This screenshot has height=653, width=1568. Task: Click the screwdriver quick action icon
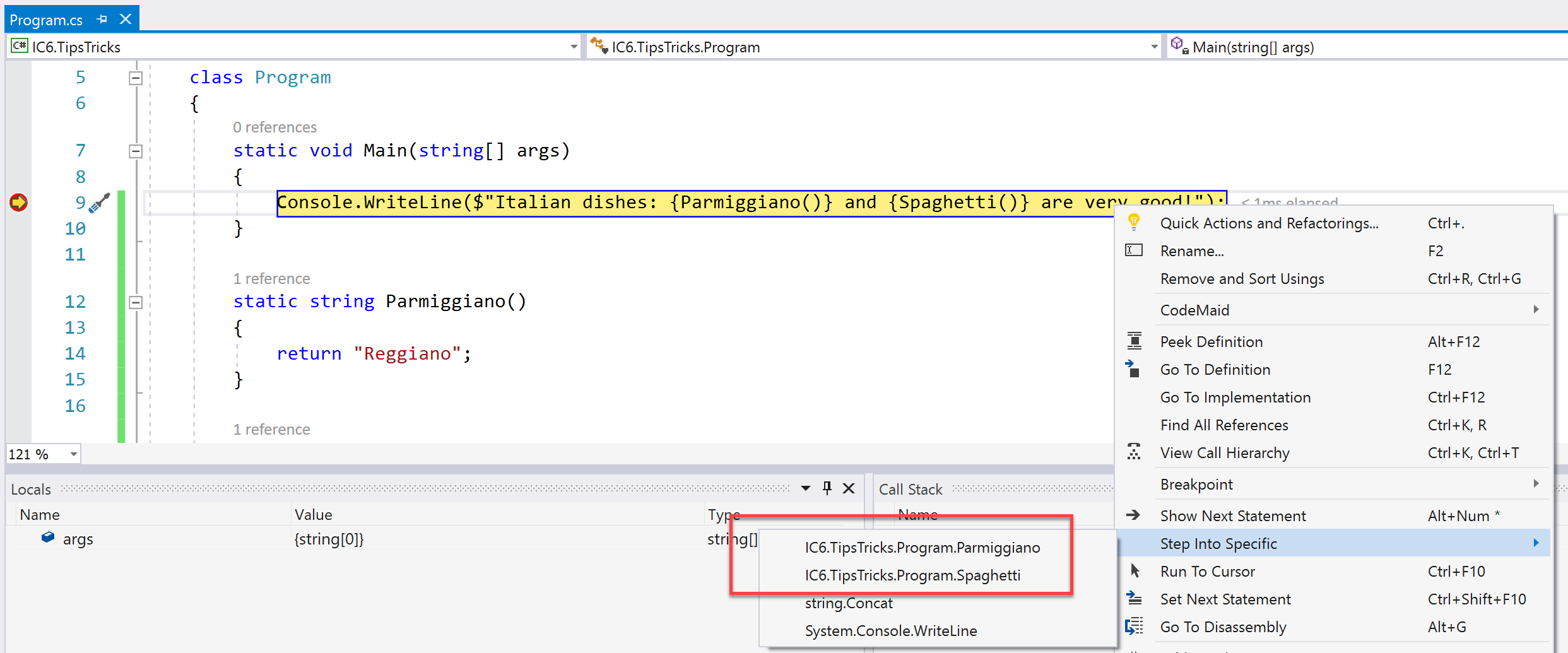click(100, 203)
